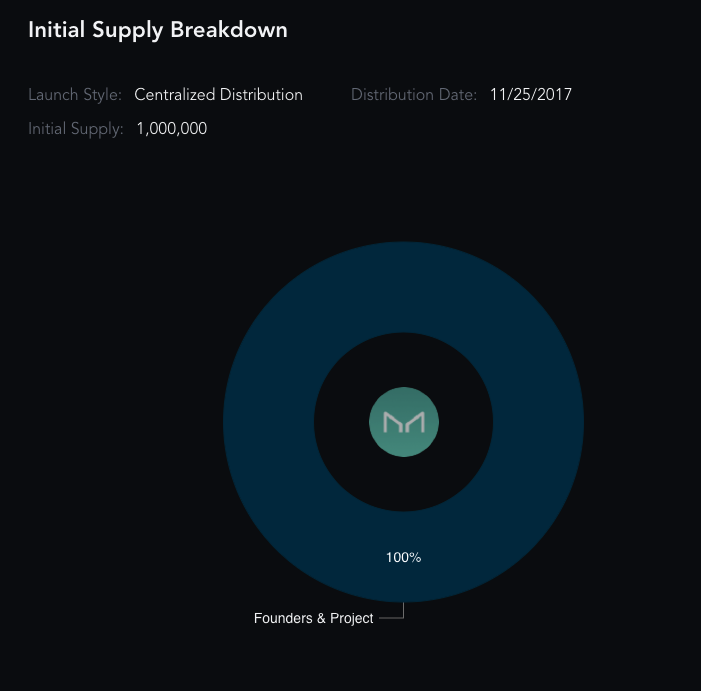Click the Launch Style label
The height and width of the screenshot is (691, 701).
tap(75, 95)
